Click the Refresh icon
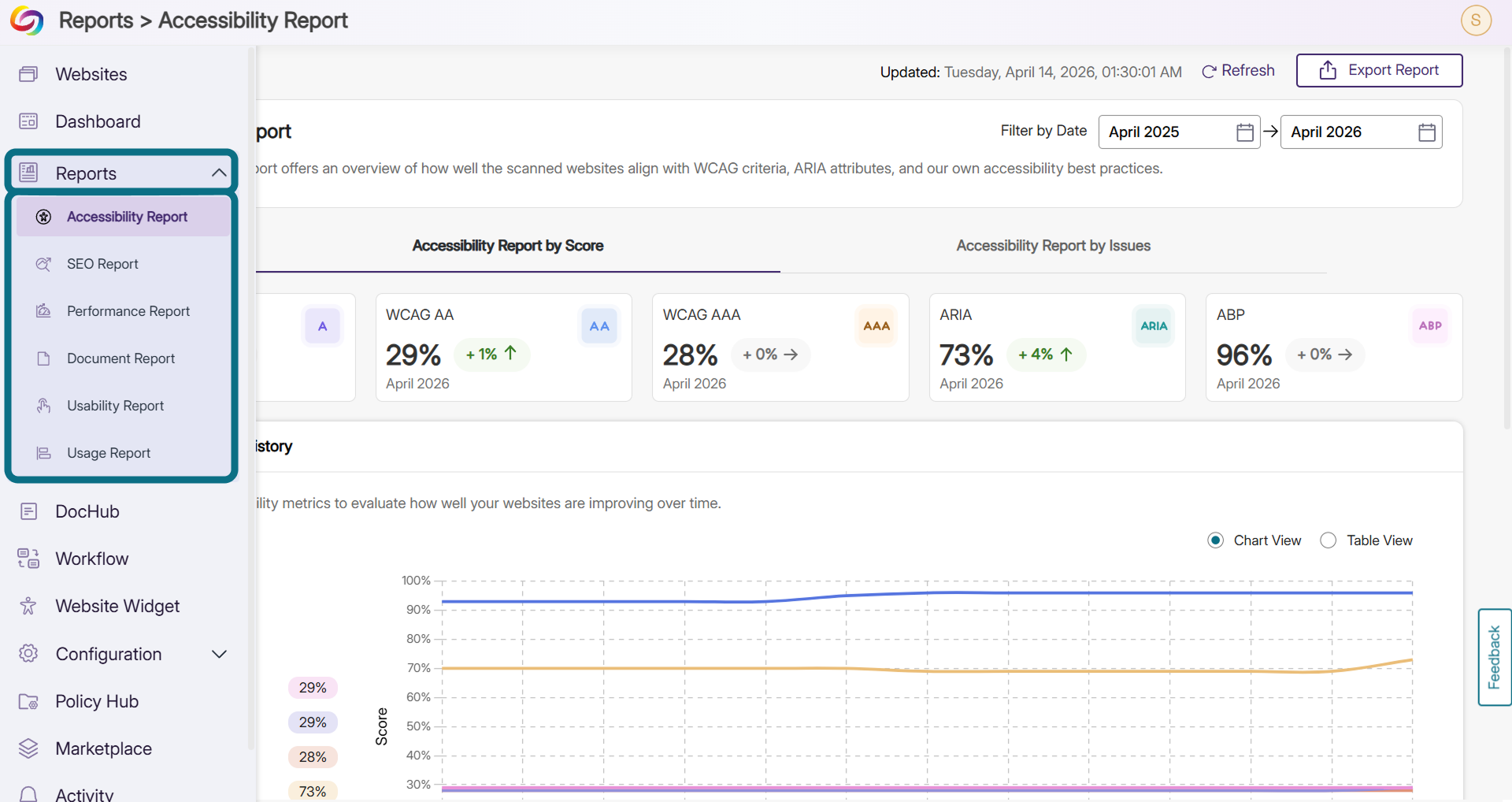This screenshot has width=1512, height=802. point(1209,72)
